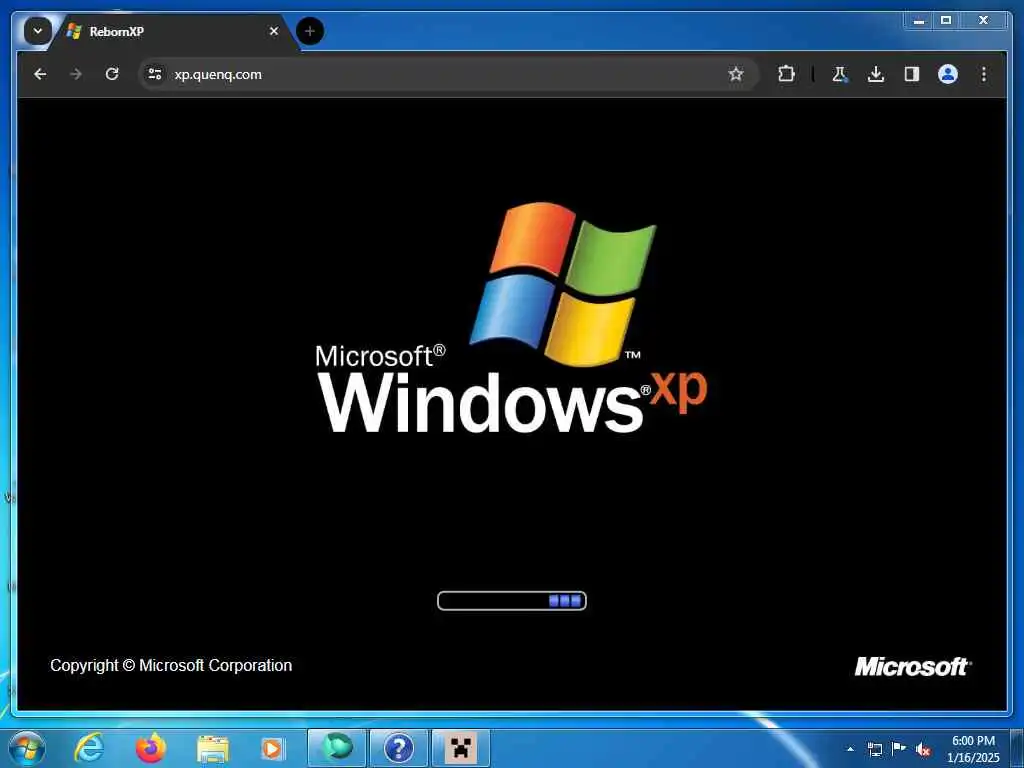
Task: Open the Help question mark taskbar app
Action: click(398, 748)
